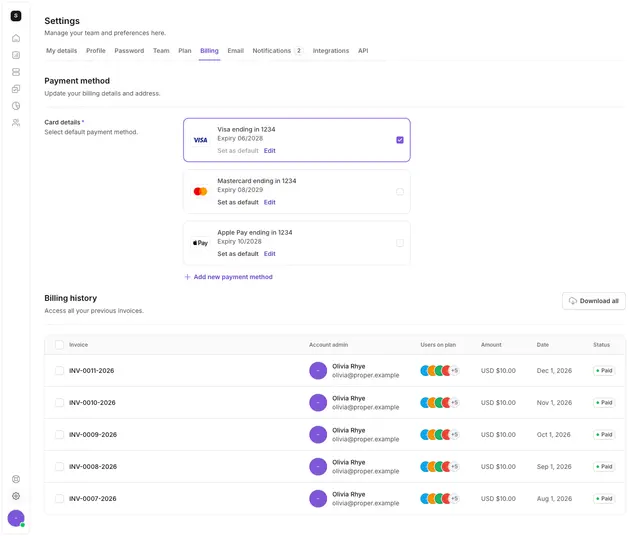Toggle the select-all Invoice header checkbox
The width and height of the screenshot is (640, 536).
[60, 345]
